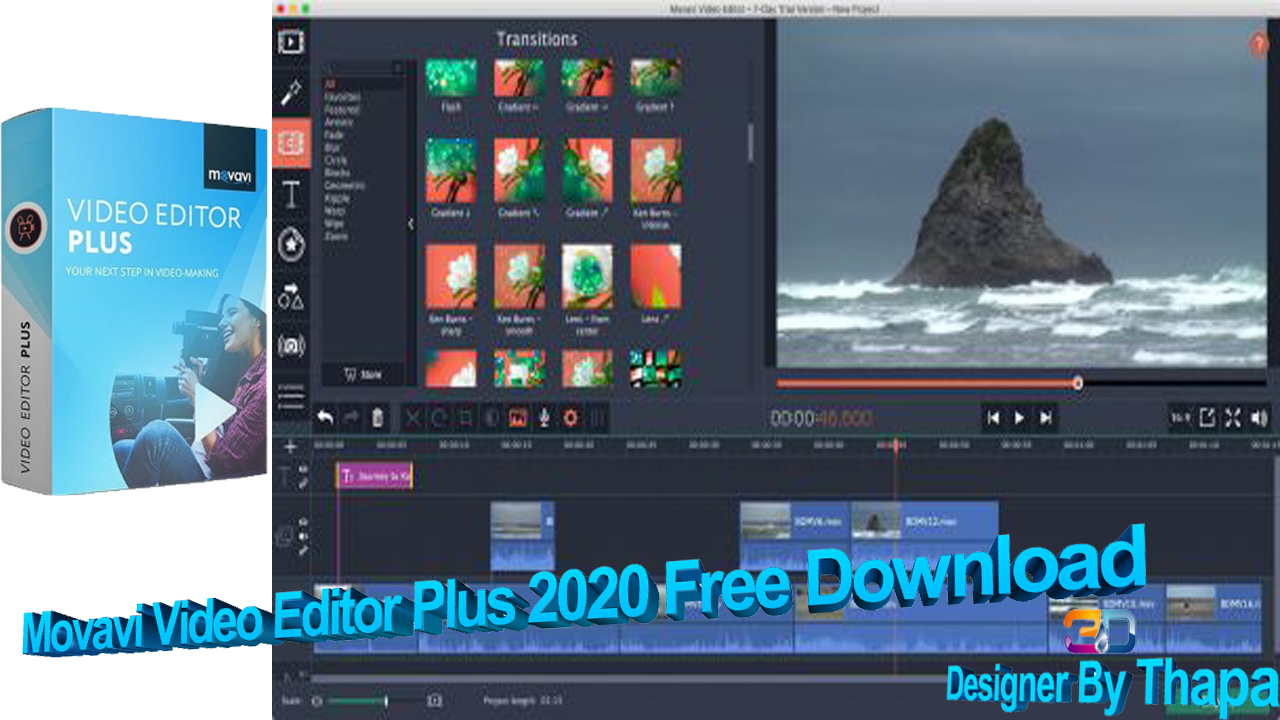The width and height of the screenshot is (1280, 720).
Task: Select the Flash transition thumbnail
Action: [x=451, y=78]
